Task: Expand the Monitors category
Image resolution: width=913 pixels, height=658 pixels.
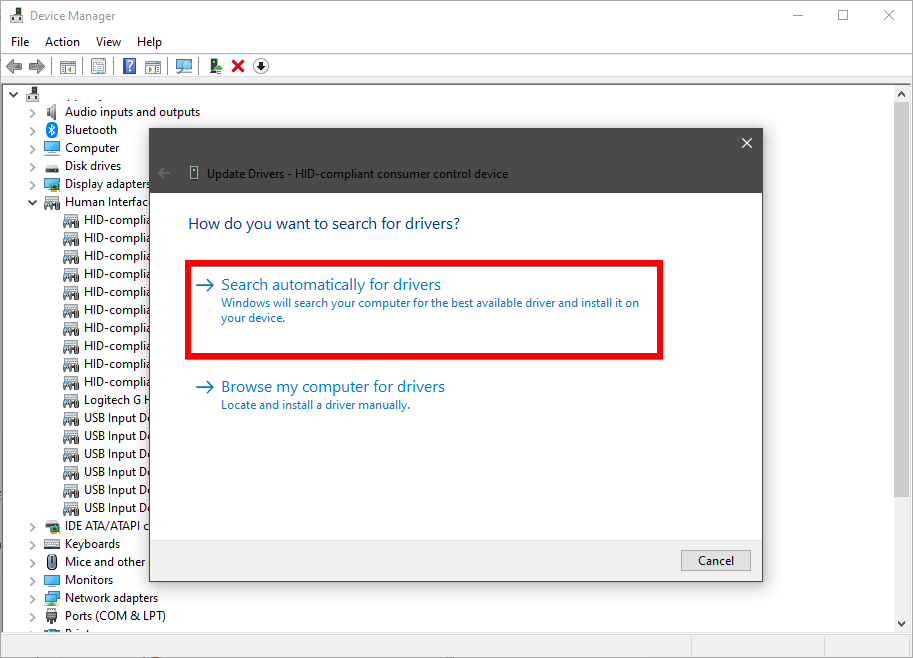Action: click(32, 580)
